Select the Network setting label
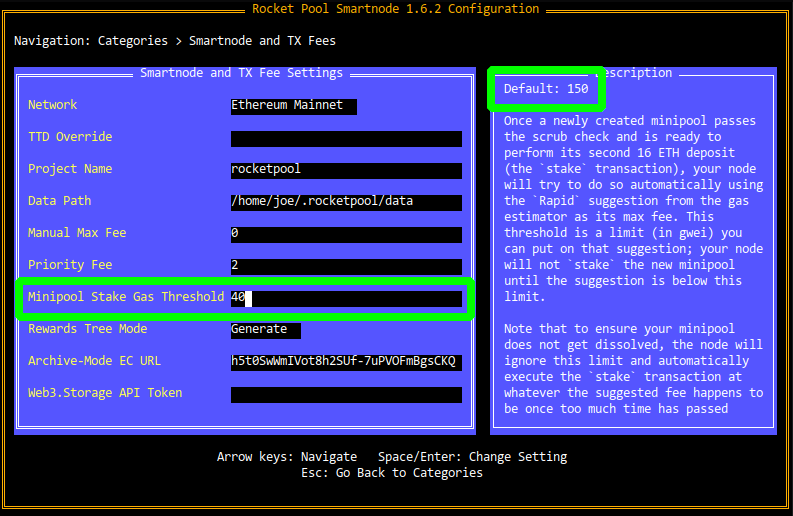This screenshot has height=516, width=793. [x=52, y=105]
